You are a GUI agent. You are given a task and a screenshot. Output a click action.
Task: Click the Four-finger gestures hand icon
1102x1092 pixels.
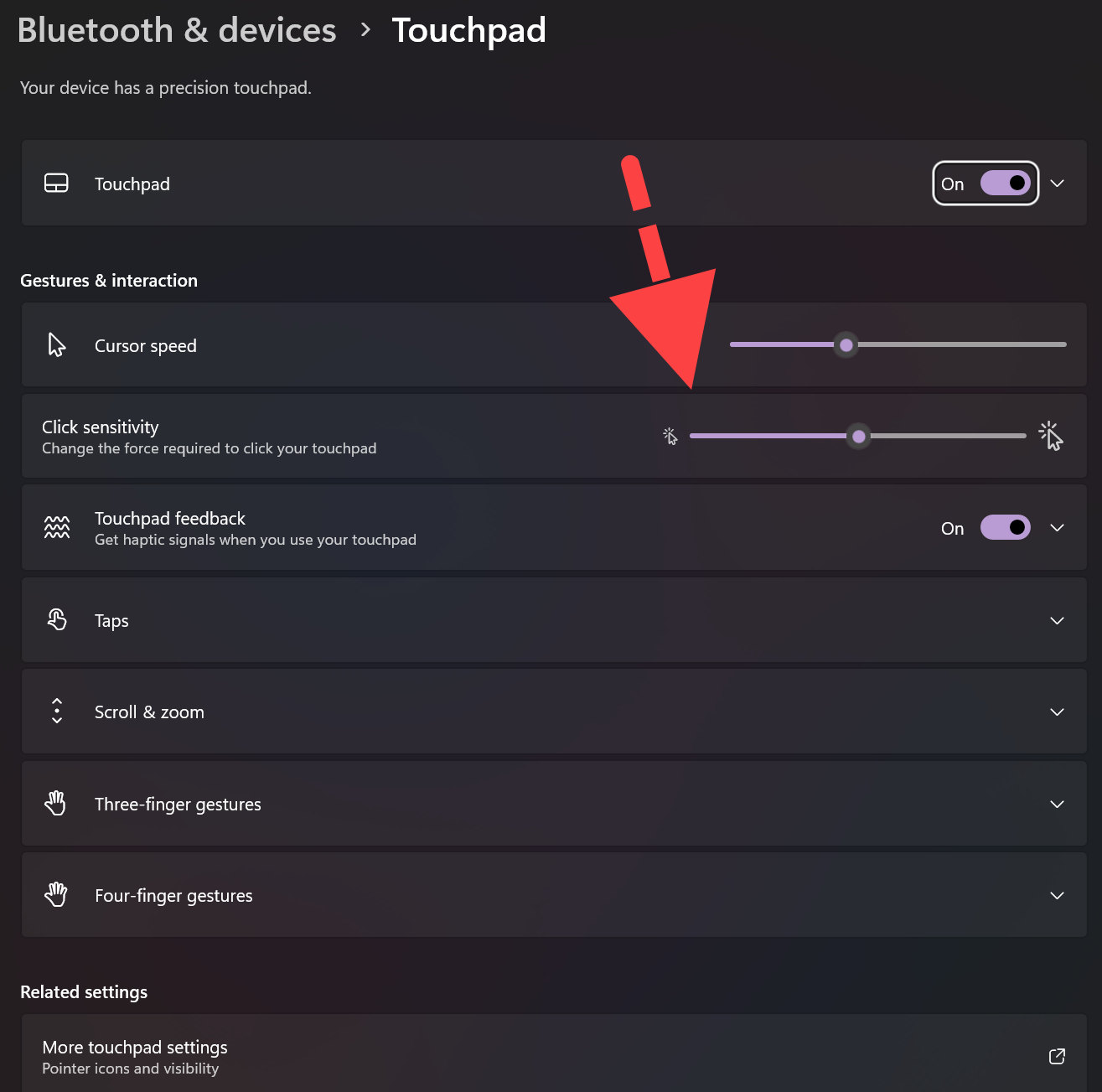(56, 894)
